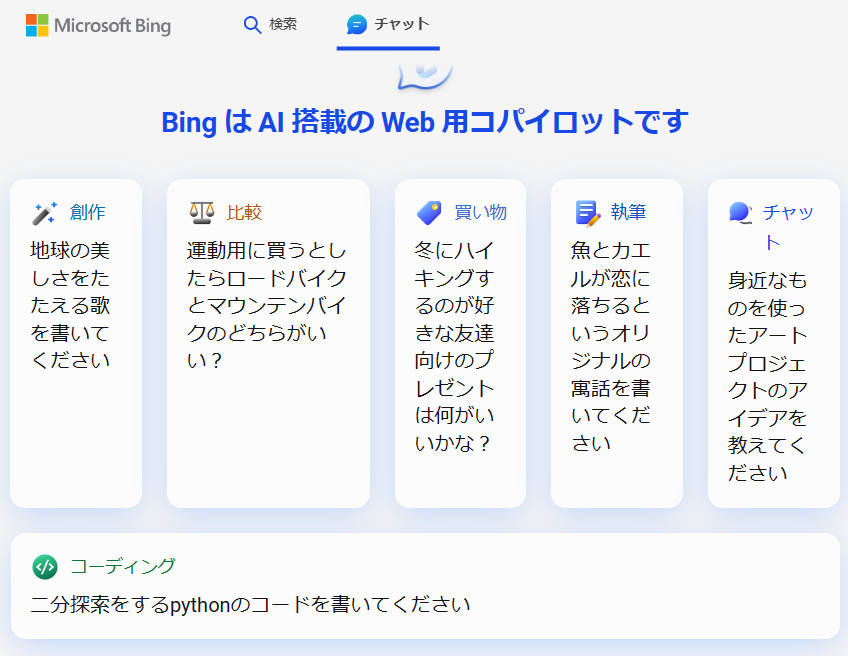Click the magnifying glass search icon

tap(252, 25)
